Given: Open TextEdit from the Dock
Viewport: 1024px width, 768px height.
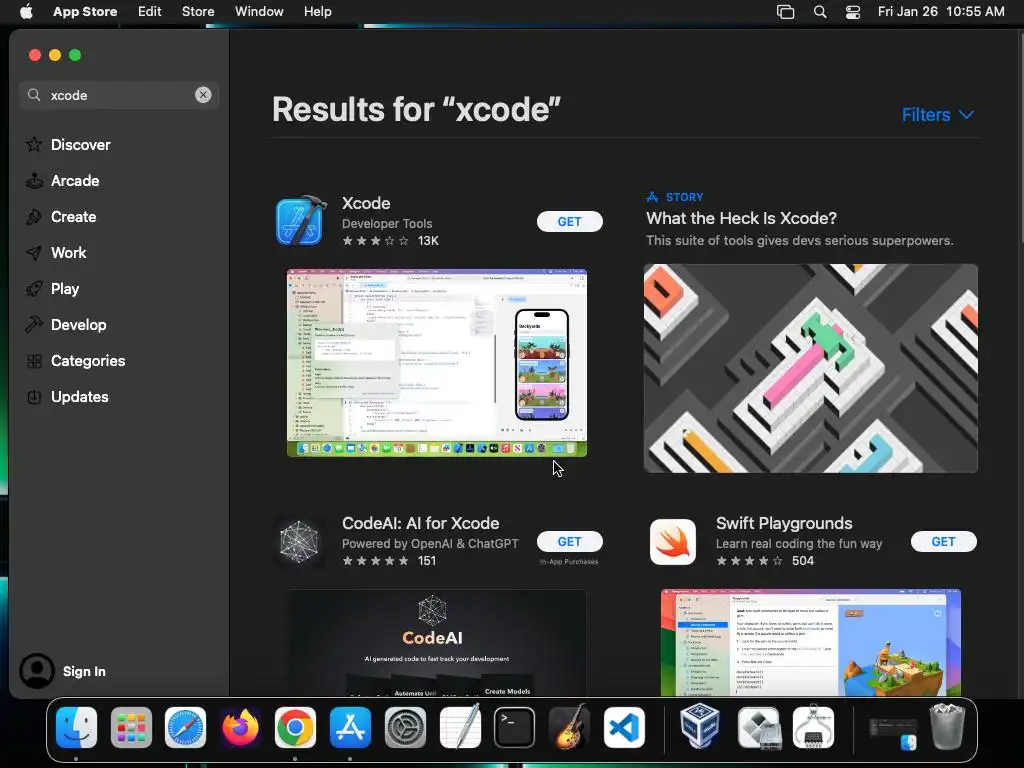Looking at the screenshot, I should click(x=460, y=727).
